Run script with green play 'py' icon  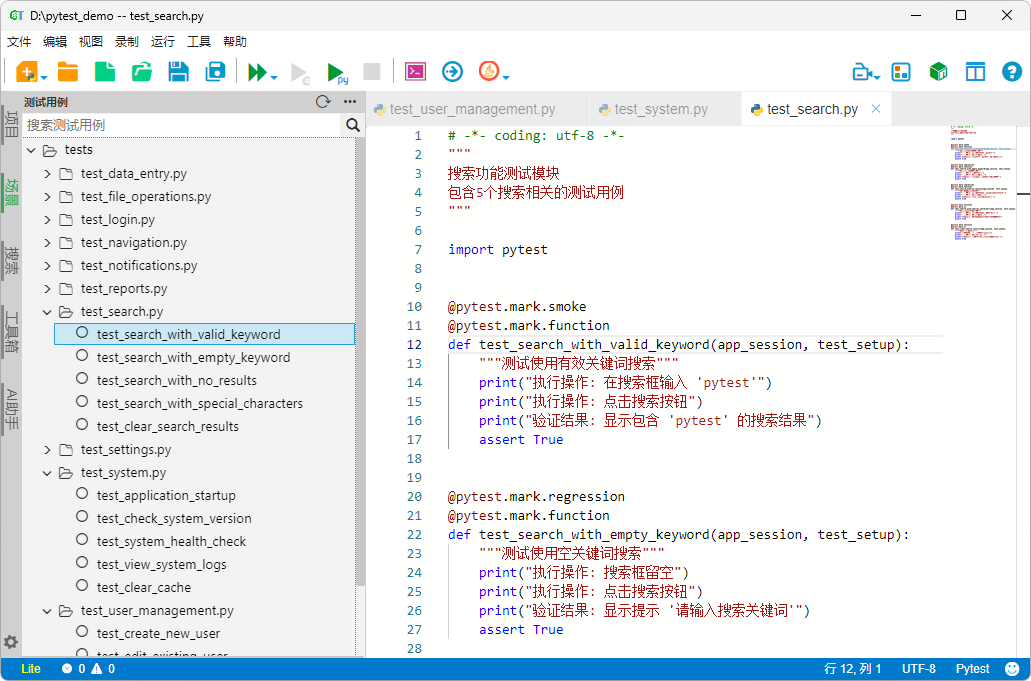(337, 72)
